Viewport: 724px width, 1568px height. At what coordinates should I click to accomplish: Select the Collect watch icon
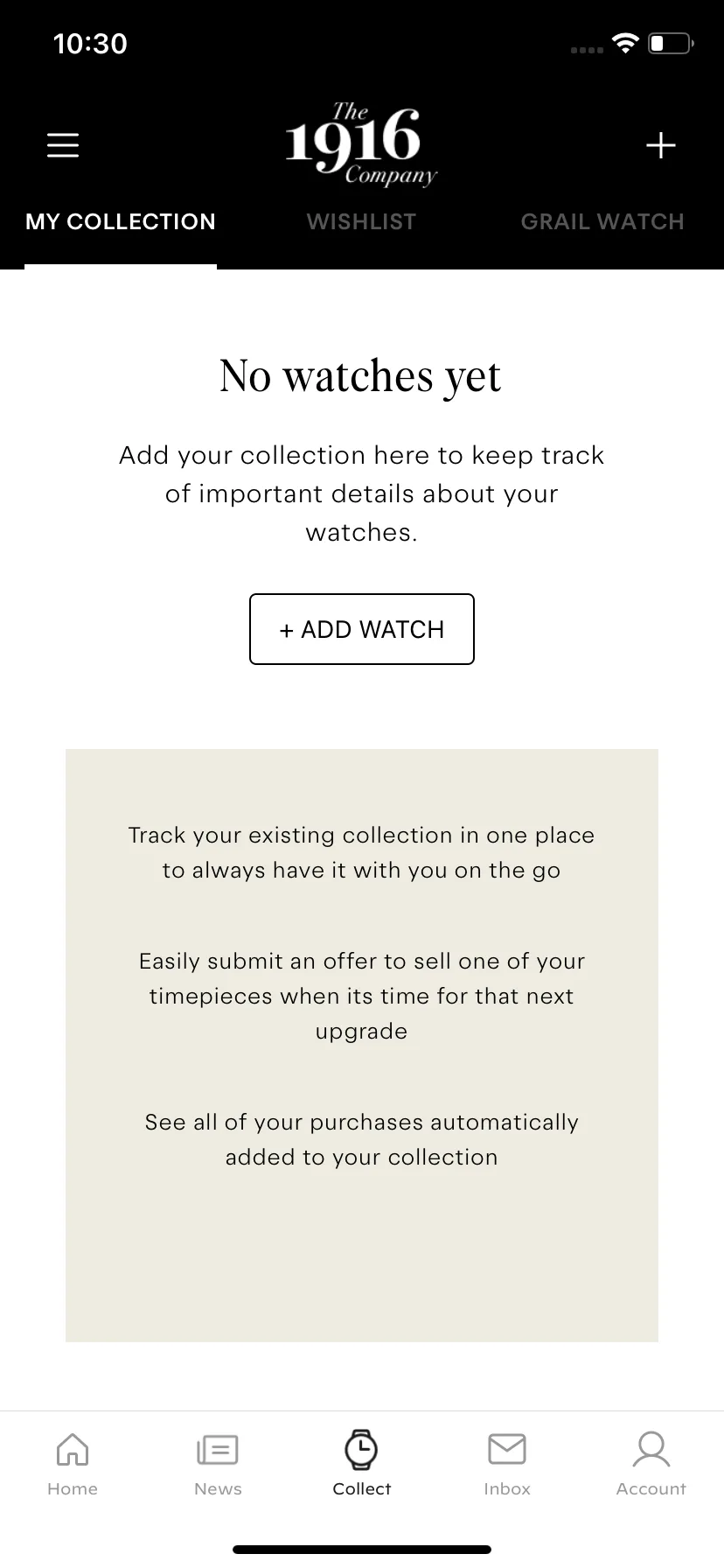click(361, 1449)
